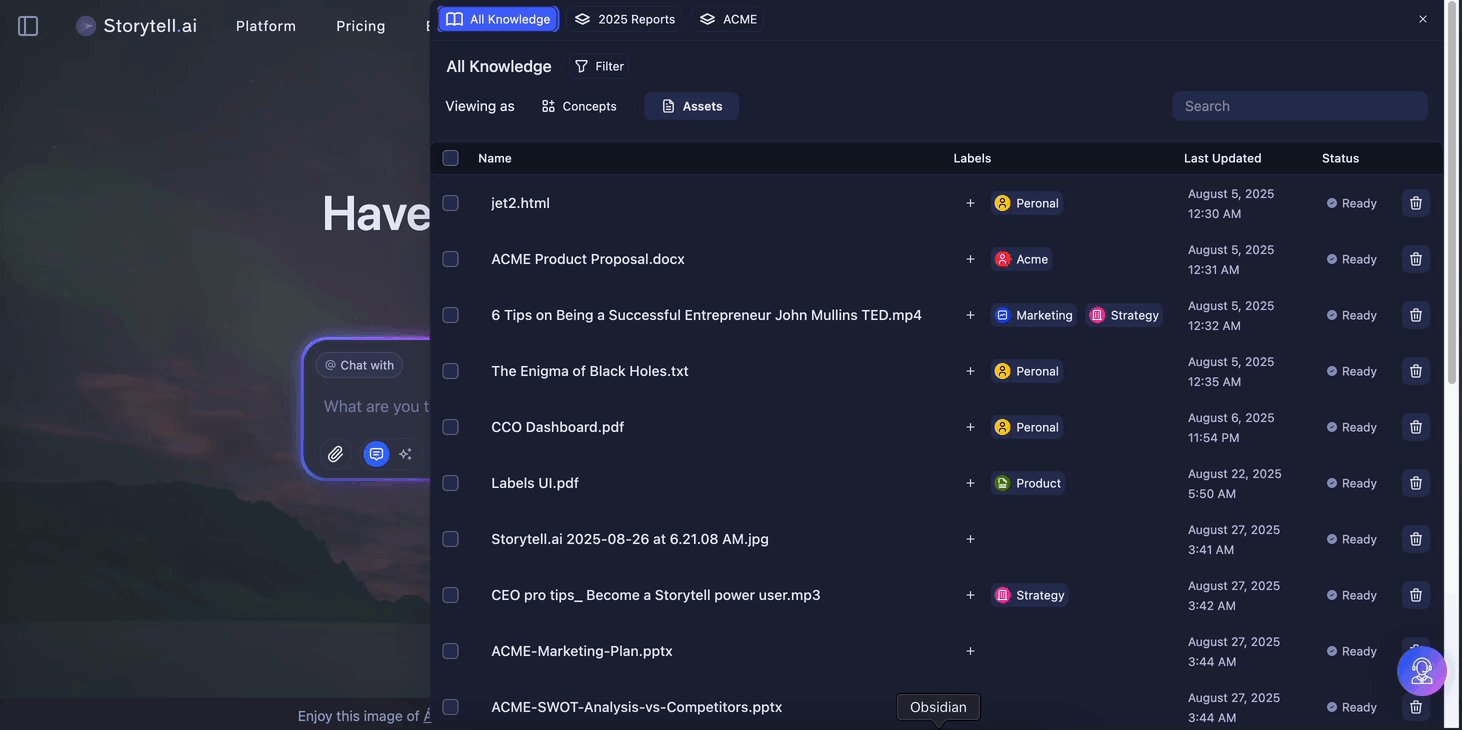Select the 6 Tips Entrepreneur TED.mp4 checkbox
The width and height of the screenshot is (1463, 730).
point(451,315)
